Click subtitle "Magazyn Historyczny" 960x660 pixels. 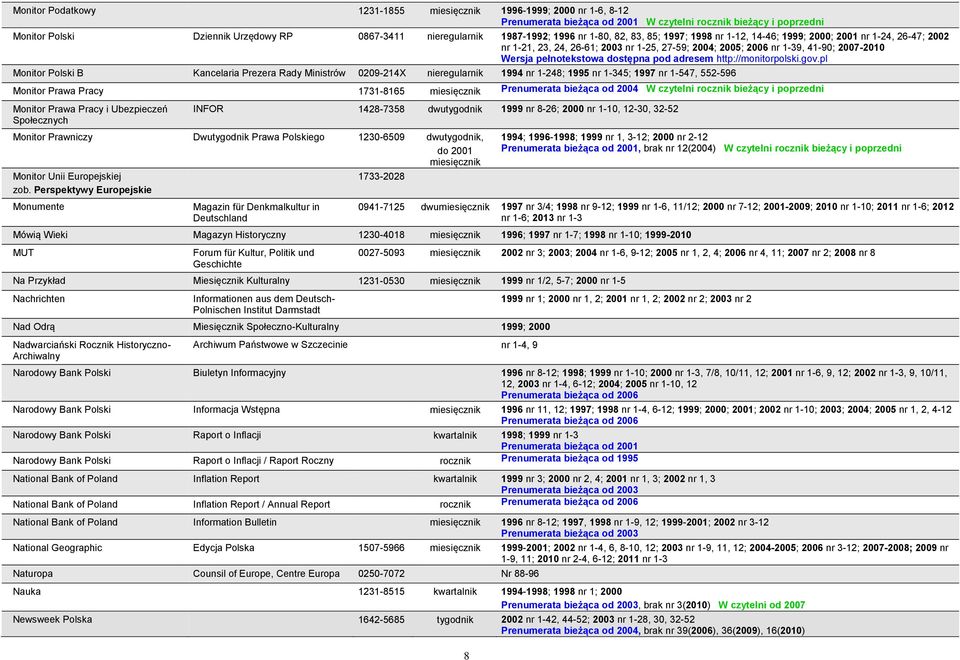(x=239, y=234)
